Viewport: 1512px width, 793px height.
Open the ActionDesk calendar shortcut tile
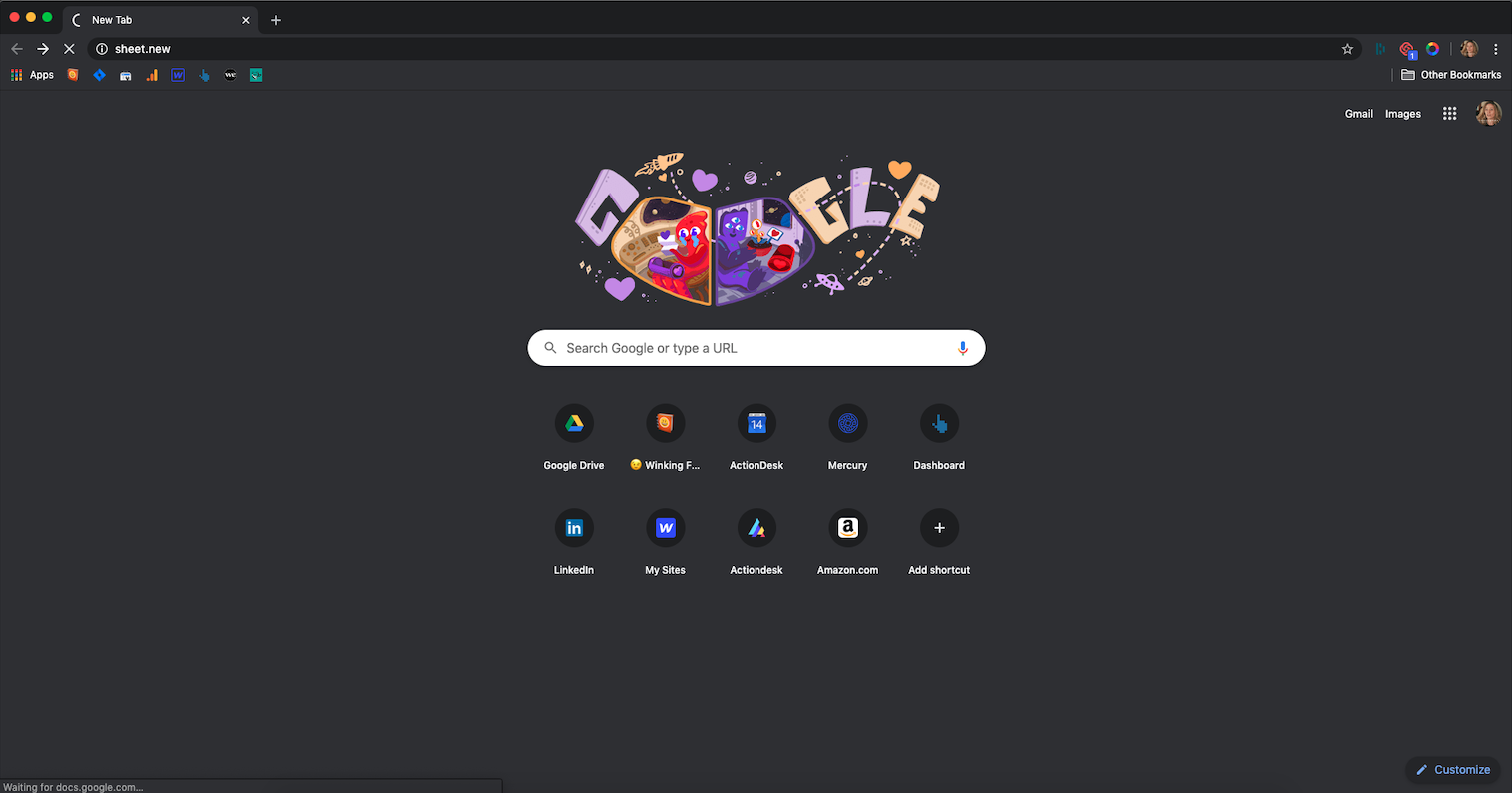pyautogui.click(x=756, y=437)
